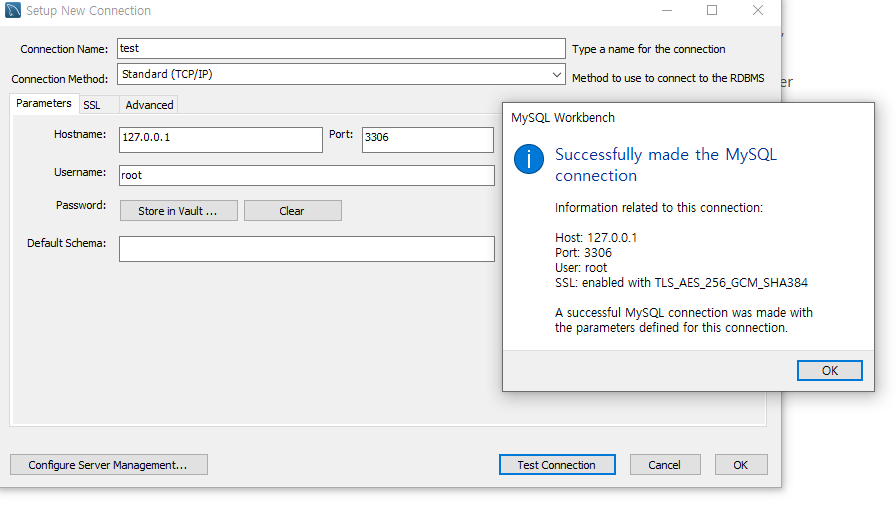Image resolution: width=896 pixels, height=530 pixels.
Task: Click the Hostname input field
Action: [x=221, y=140]
